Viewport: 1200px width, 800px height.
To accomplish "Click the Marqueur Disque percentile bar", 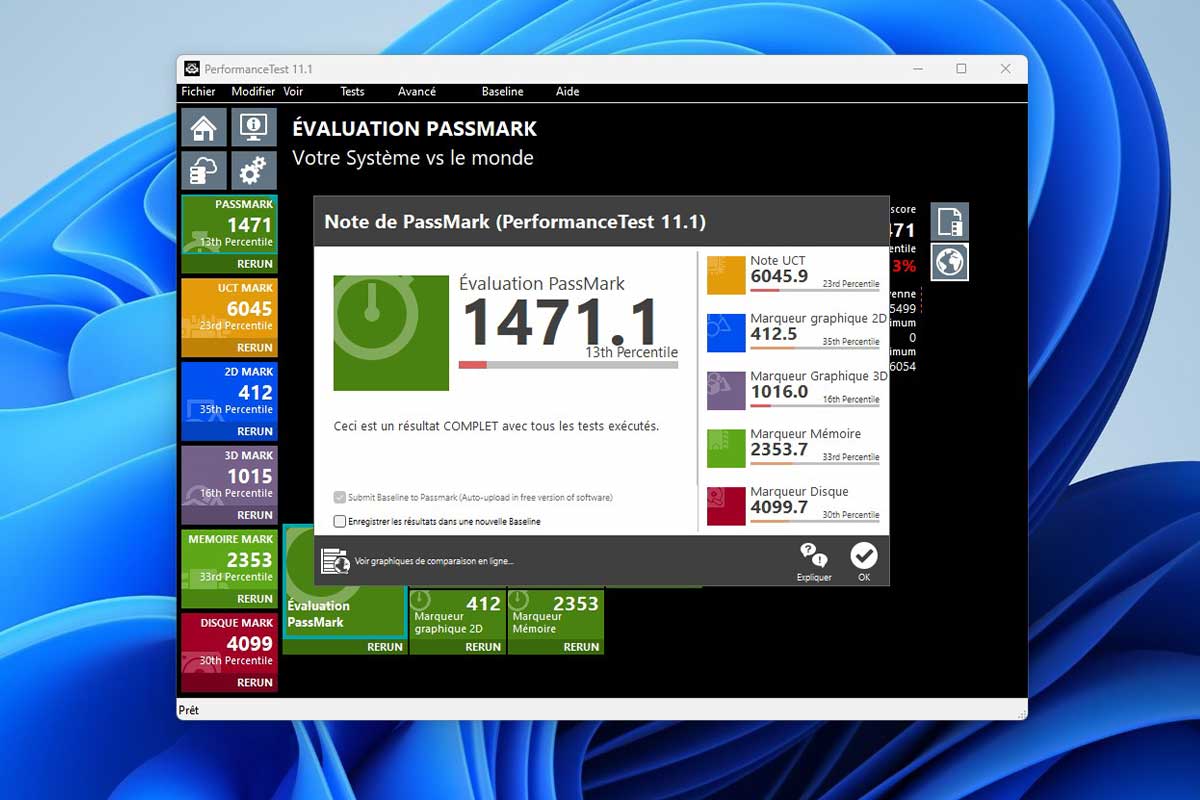I will click(814, 521).
